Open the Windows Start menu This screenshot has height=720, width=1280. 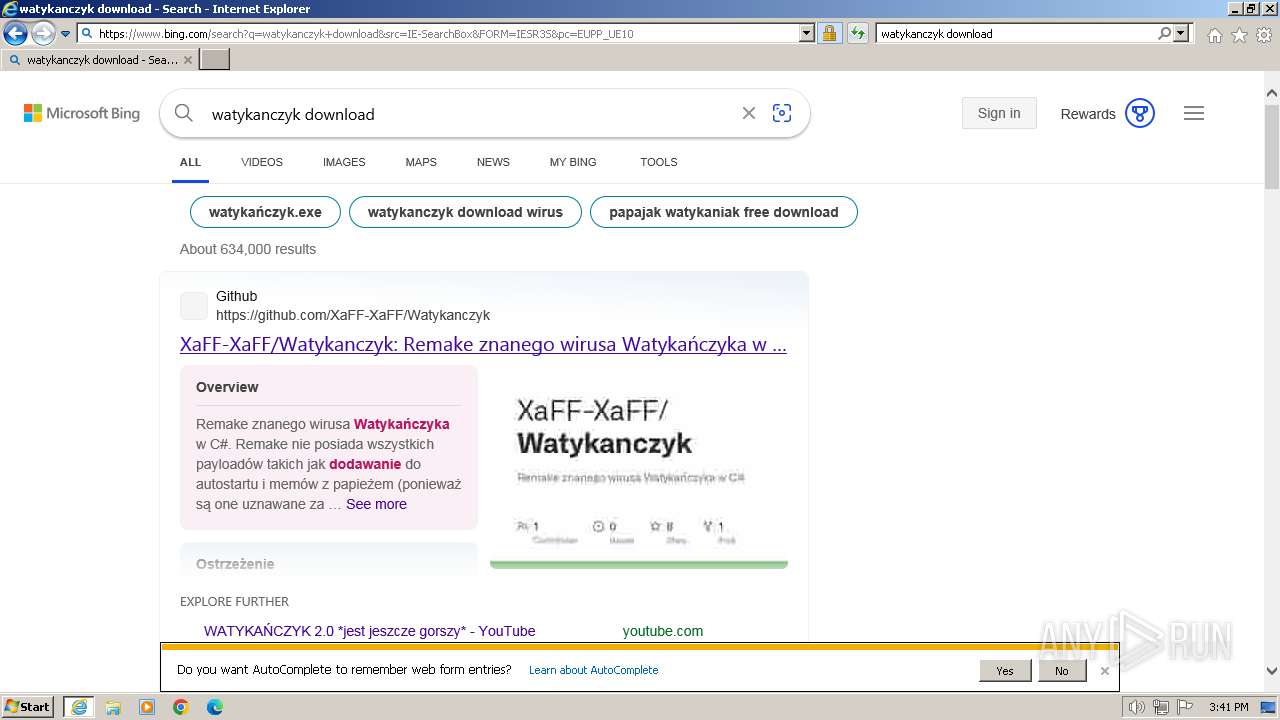pos(28,706)
